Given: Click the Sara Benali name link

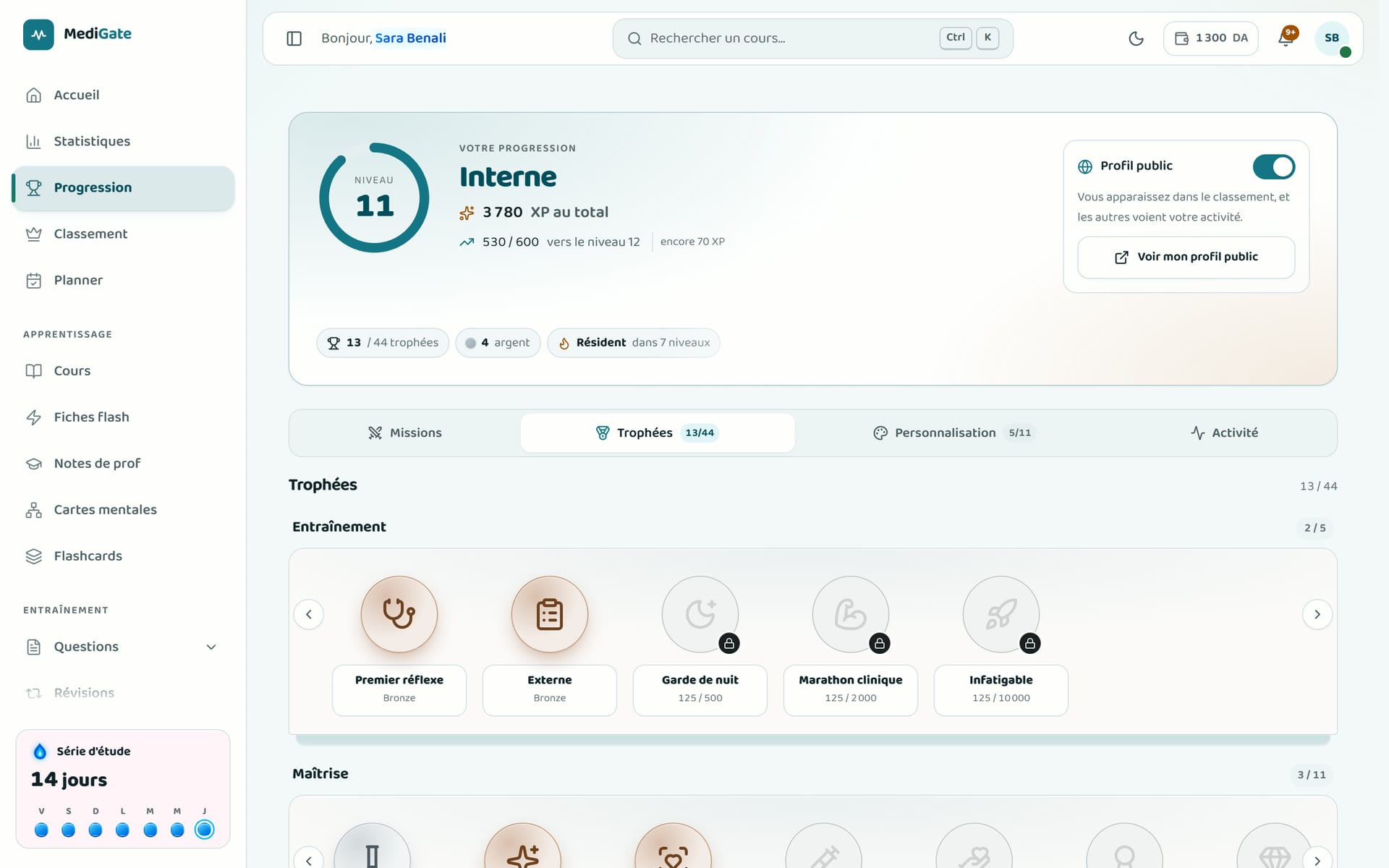Looking at the screenshot, I should point(410,38).
